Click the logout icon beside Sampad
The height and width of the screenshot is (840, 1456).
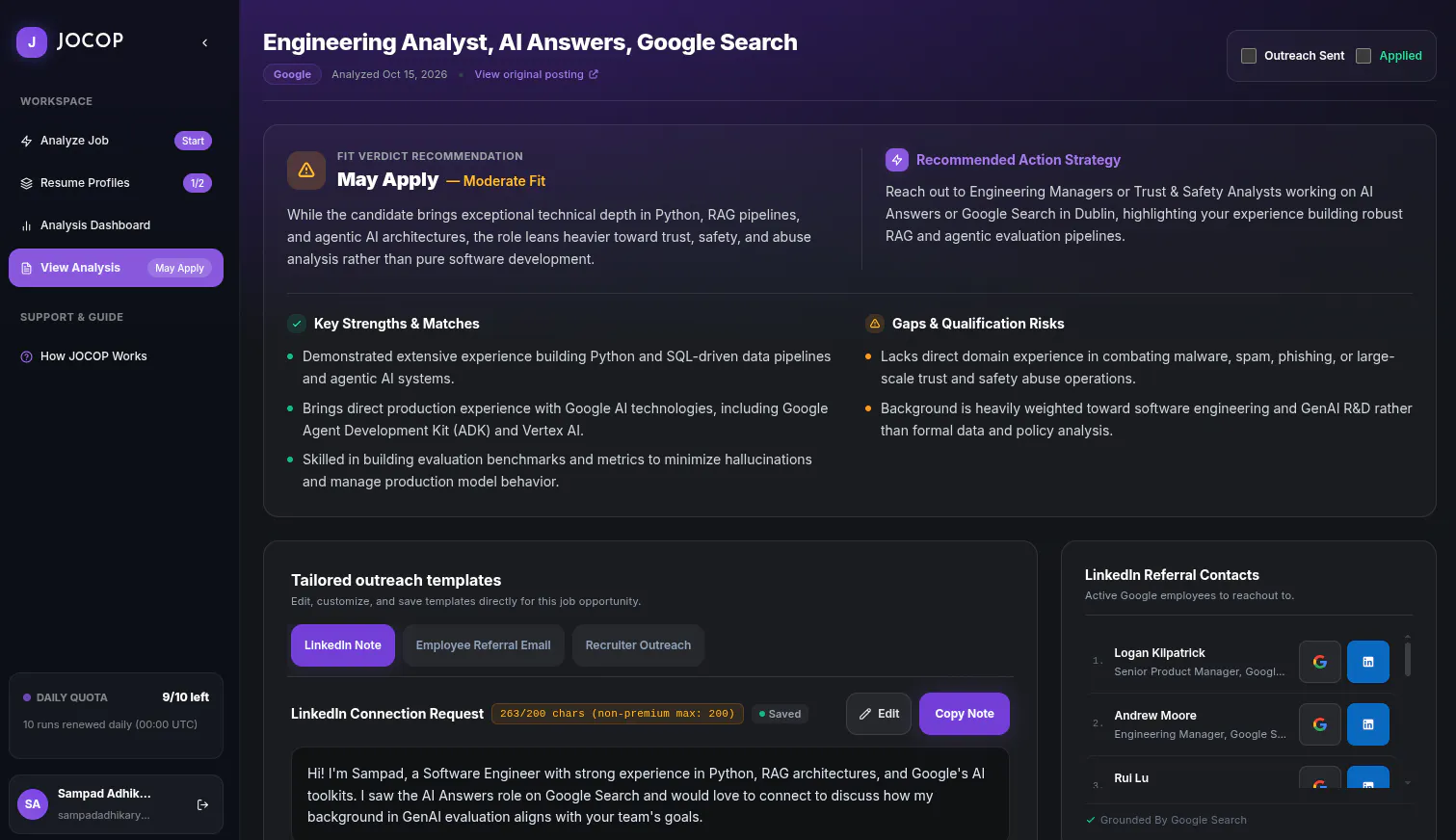[x=202, y=804]
